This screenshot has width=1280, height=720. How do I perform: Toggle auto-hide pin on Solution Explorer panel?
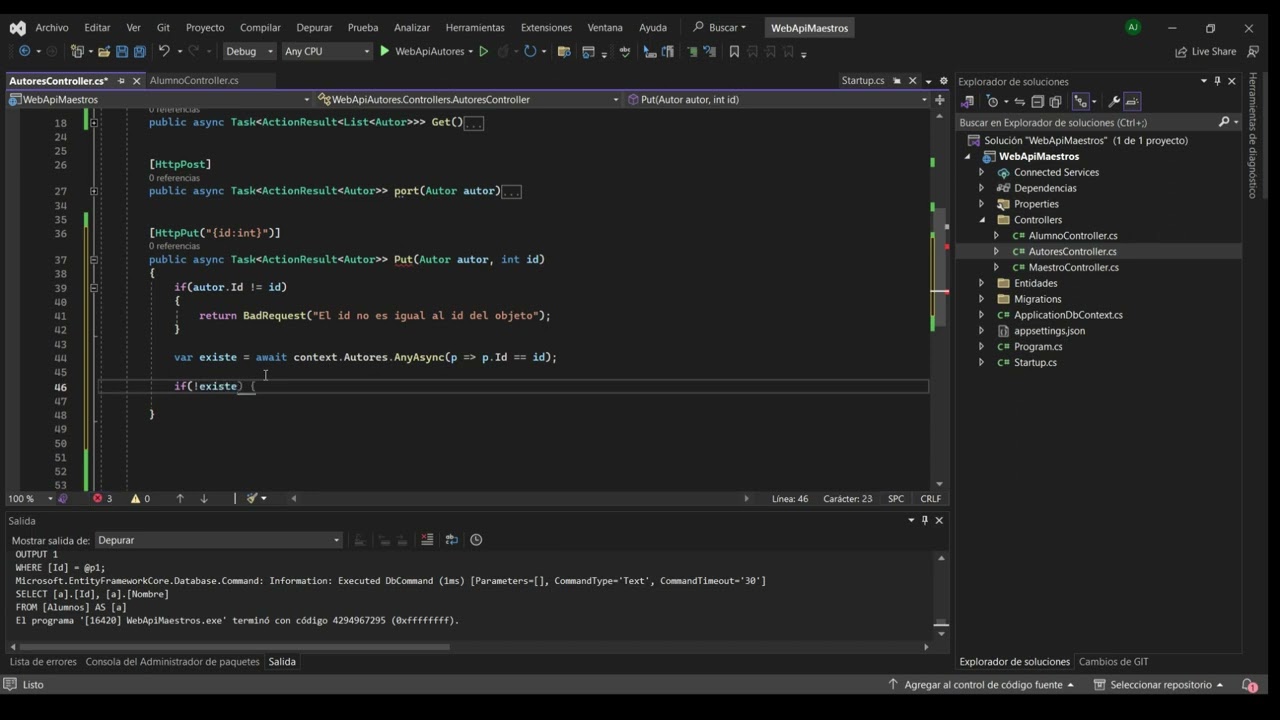tap(1217, 81)
